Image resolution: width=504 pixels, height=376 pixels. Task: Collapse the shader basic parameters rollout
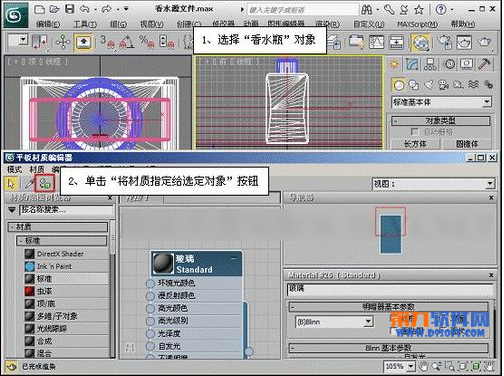point(388,306)
